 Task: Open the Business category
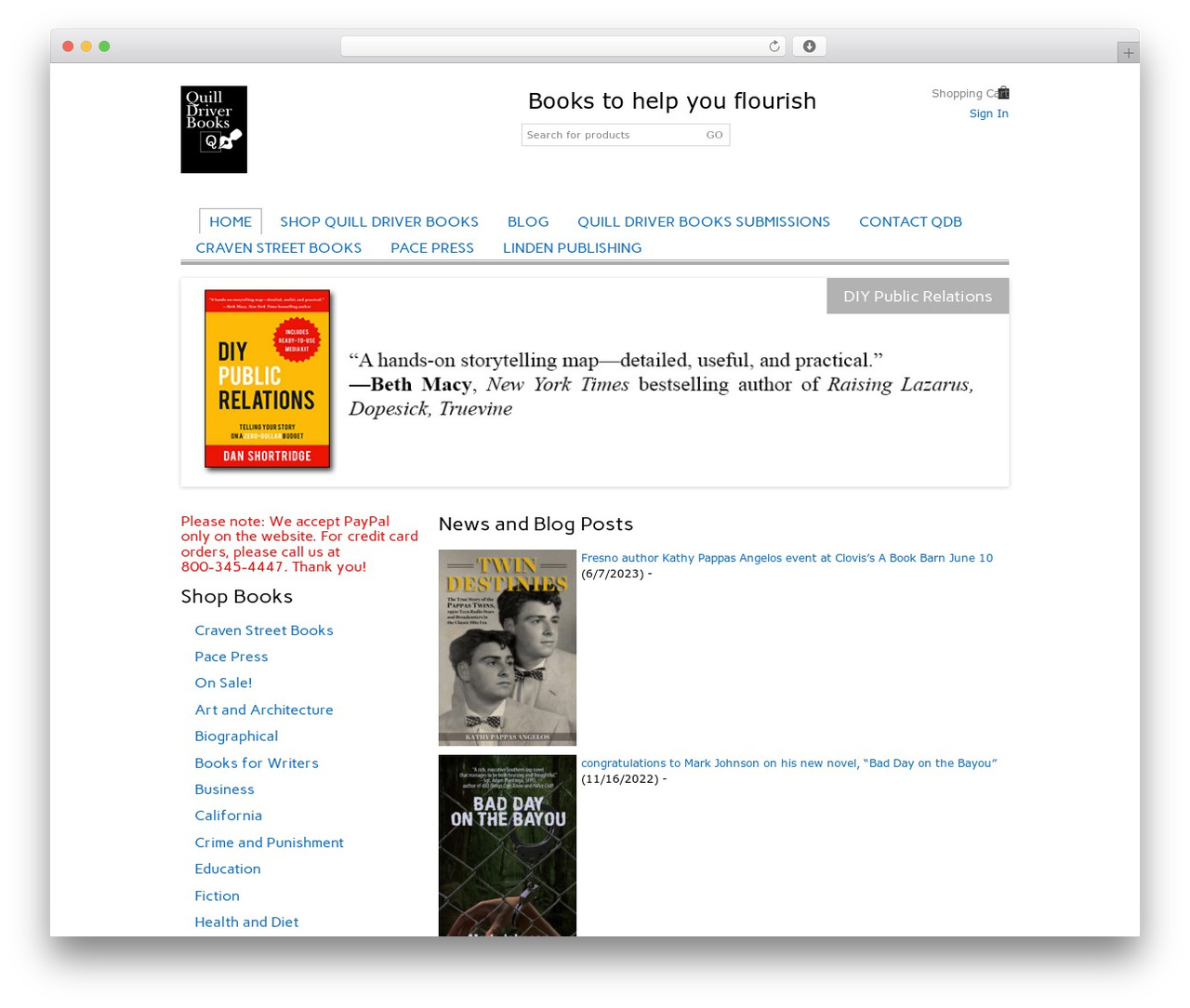click(x=224, y=789)
